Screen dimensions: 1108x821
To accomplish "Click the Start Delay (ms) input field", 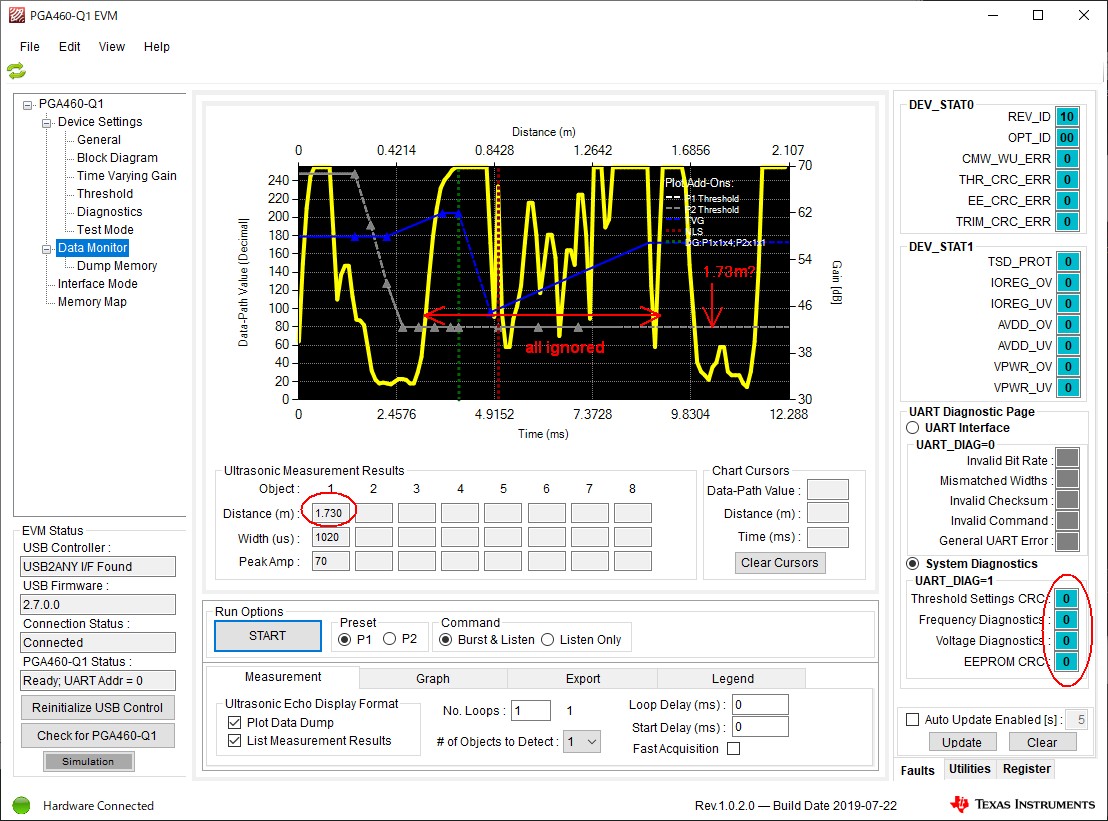I will 760,727.
